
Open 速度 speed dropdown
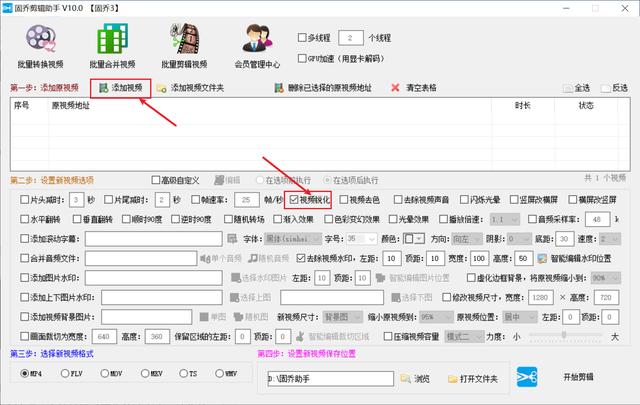(x=610, y=238)
